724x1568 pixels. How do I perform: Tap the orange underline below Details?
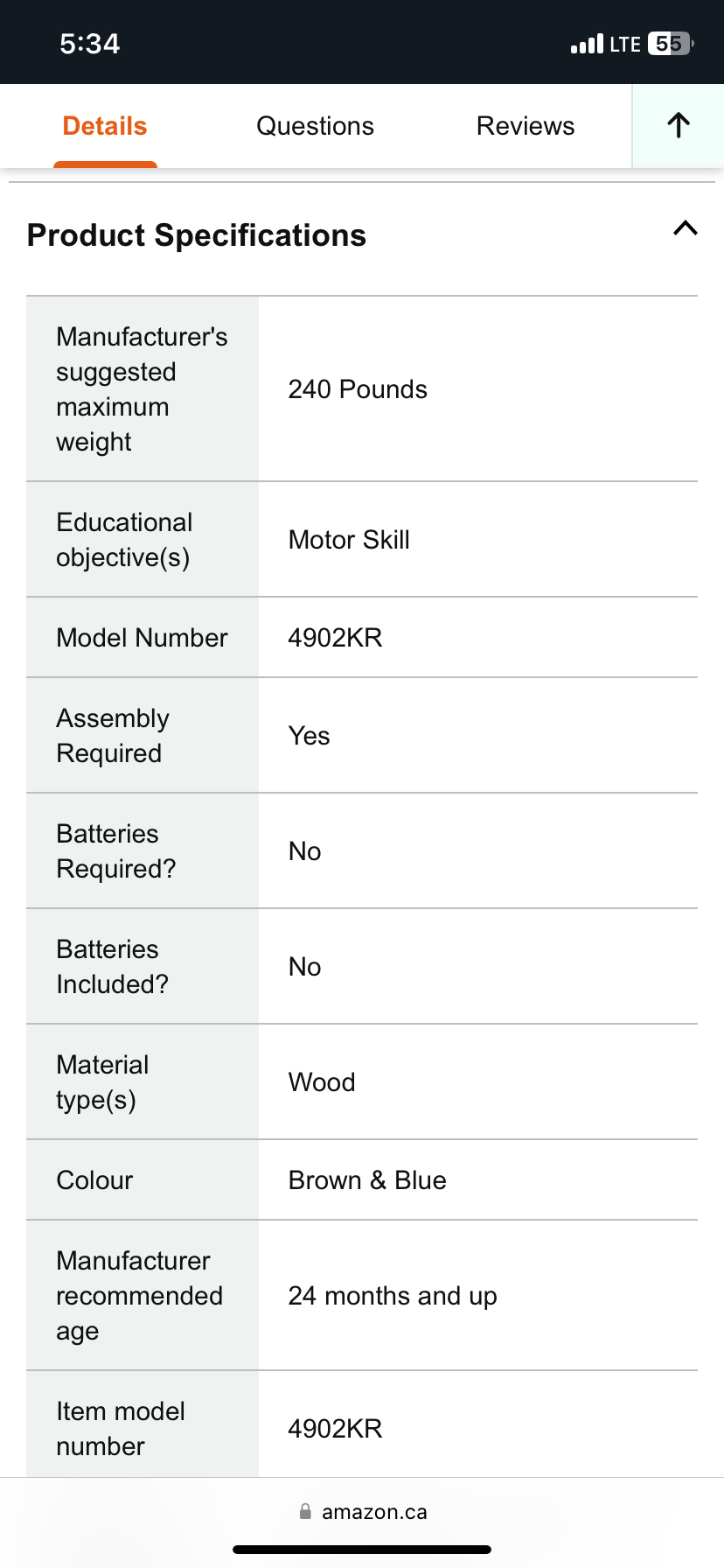pos(105,163)
